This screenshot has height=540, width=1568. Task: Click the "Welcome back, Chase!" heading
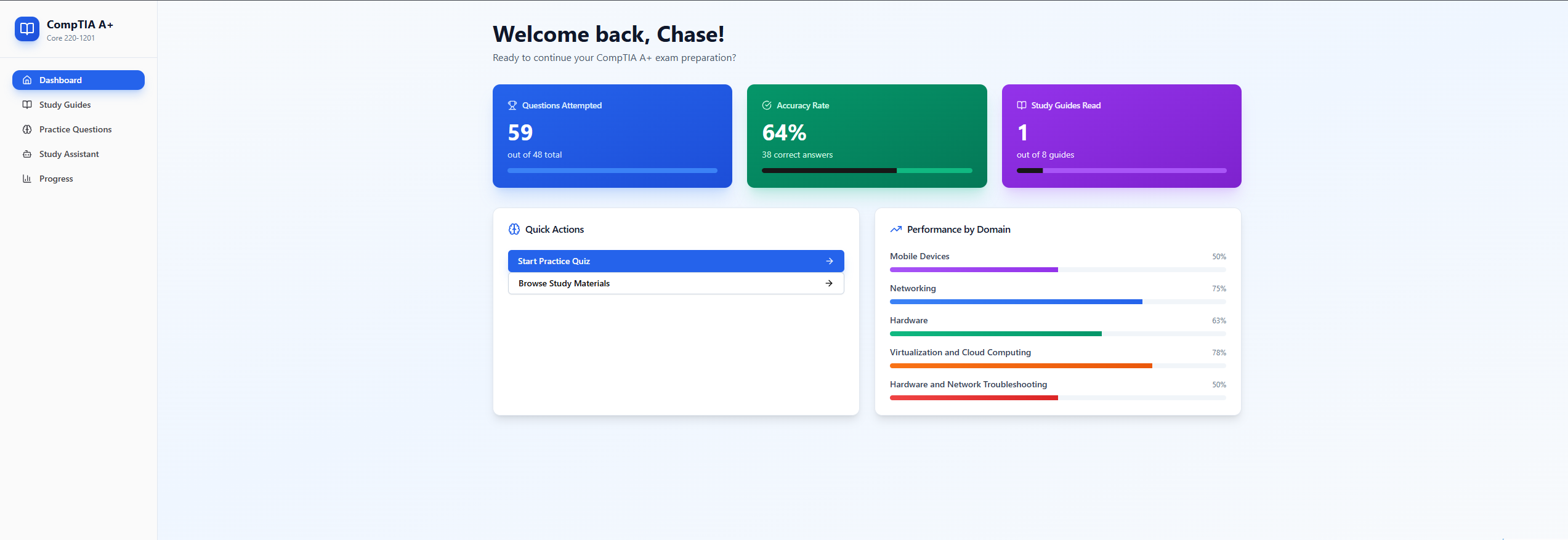click(x=608, y=34)
